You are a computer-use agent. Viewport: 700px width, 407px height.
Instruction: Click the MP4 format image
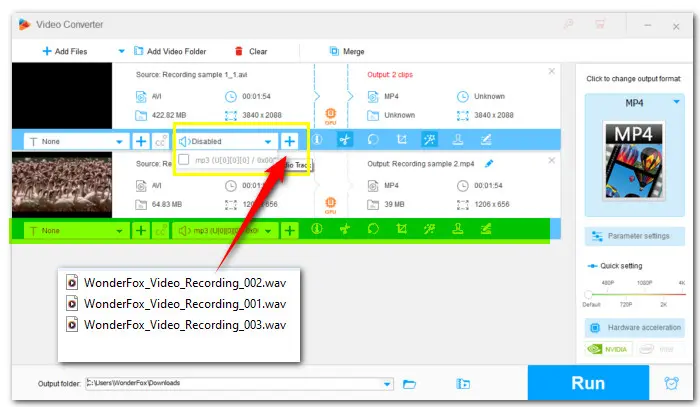coord(634,161)
